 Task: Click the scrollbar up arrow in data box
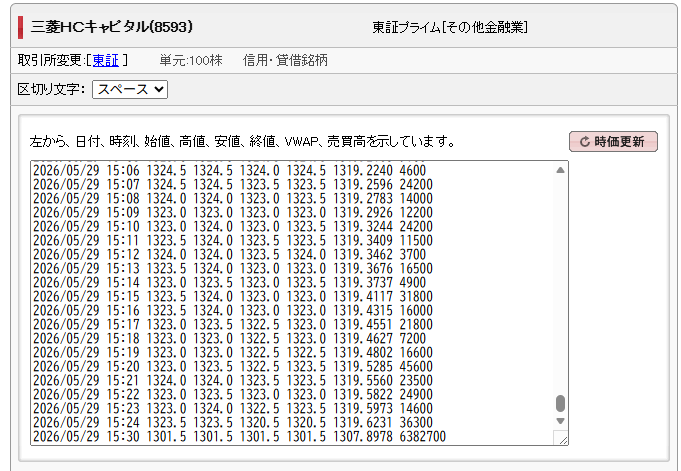coord(560,170)
